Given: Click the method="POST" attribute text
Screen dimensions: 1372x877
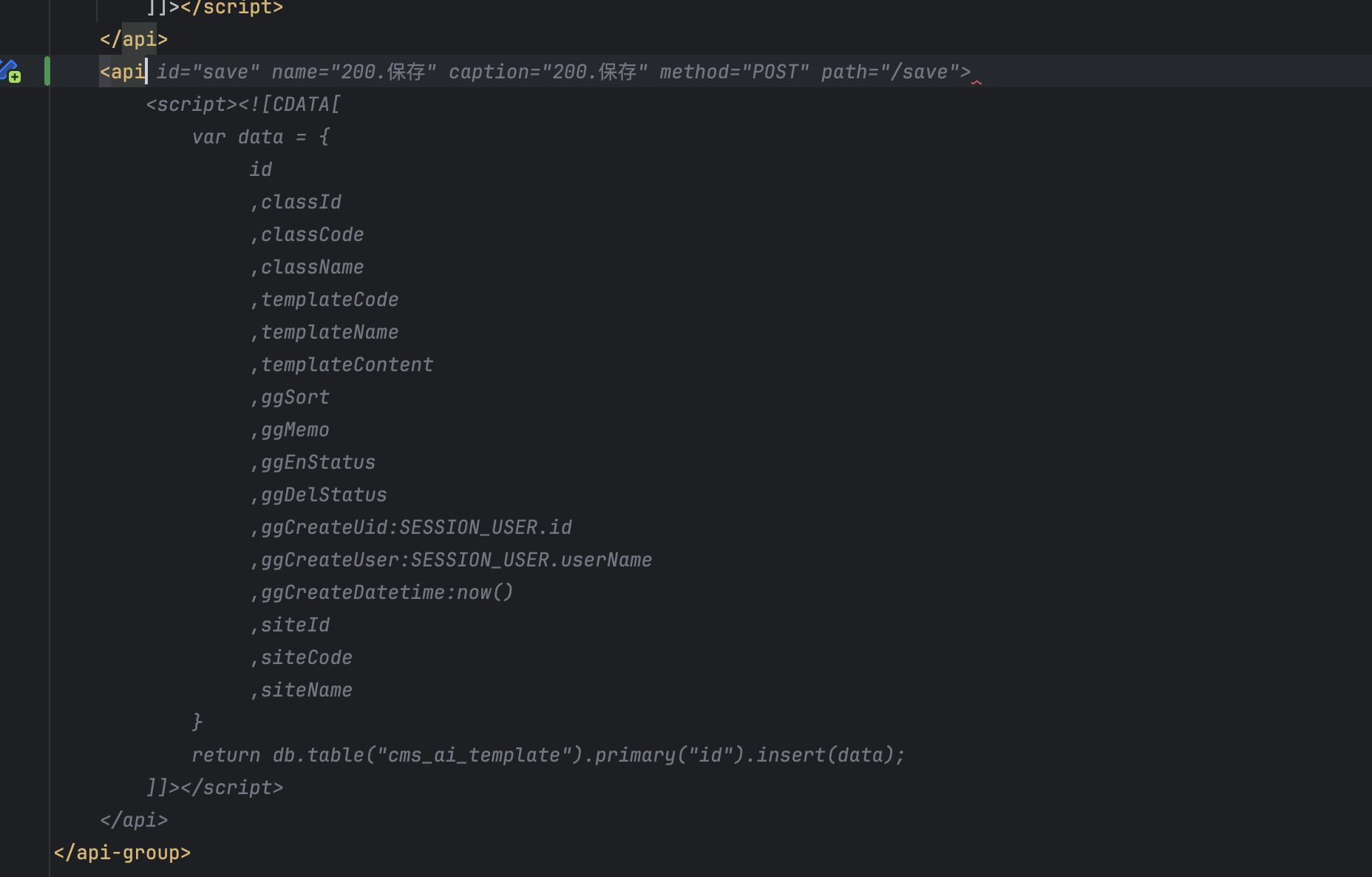Looking at the screenshot, I should [x=734, y=72].
